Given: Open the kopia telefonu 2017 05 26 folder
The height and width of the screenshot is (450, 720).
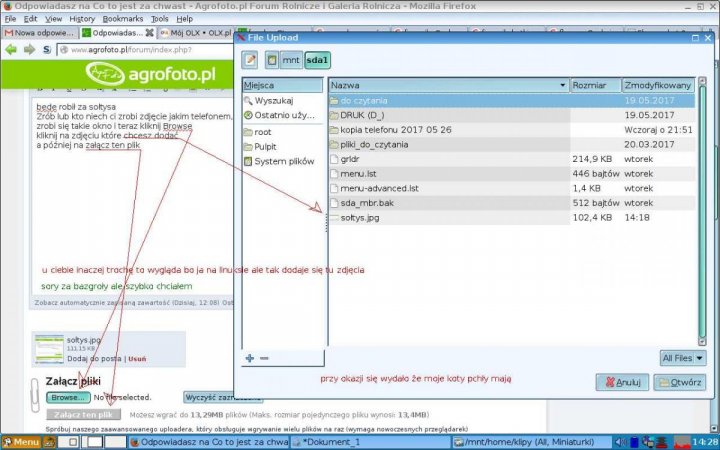Looking at the screenshot, I should [395, 130].
